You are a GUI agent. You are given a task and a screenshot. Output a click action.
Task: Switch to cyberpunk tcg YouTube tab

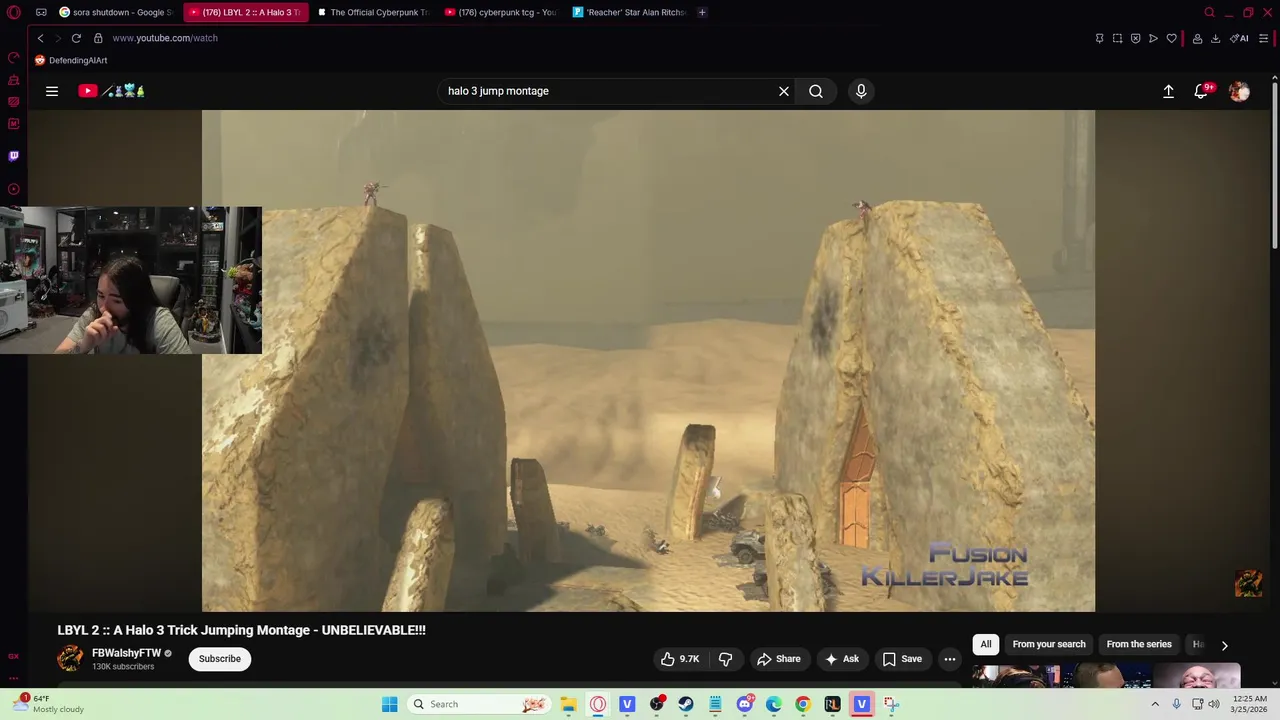coord(500,12)
